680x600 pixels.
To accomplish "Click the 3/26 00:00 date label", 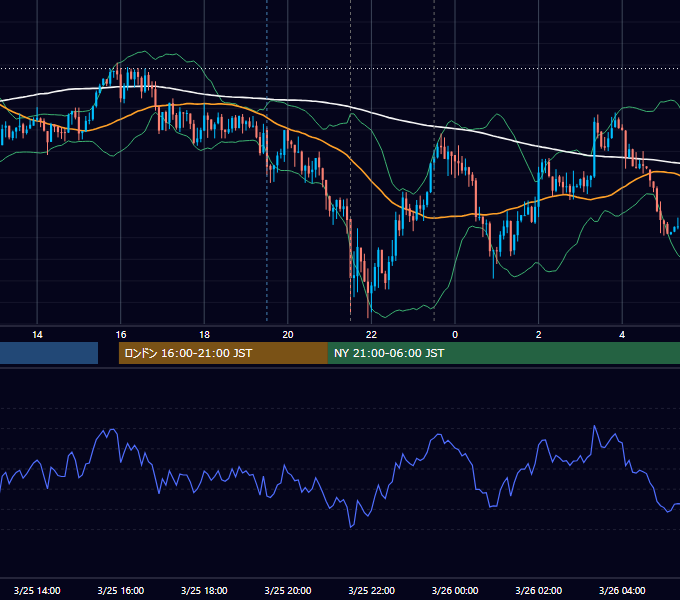I will pos(455,590).
